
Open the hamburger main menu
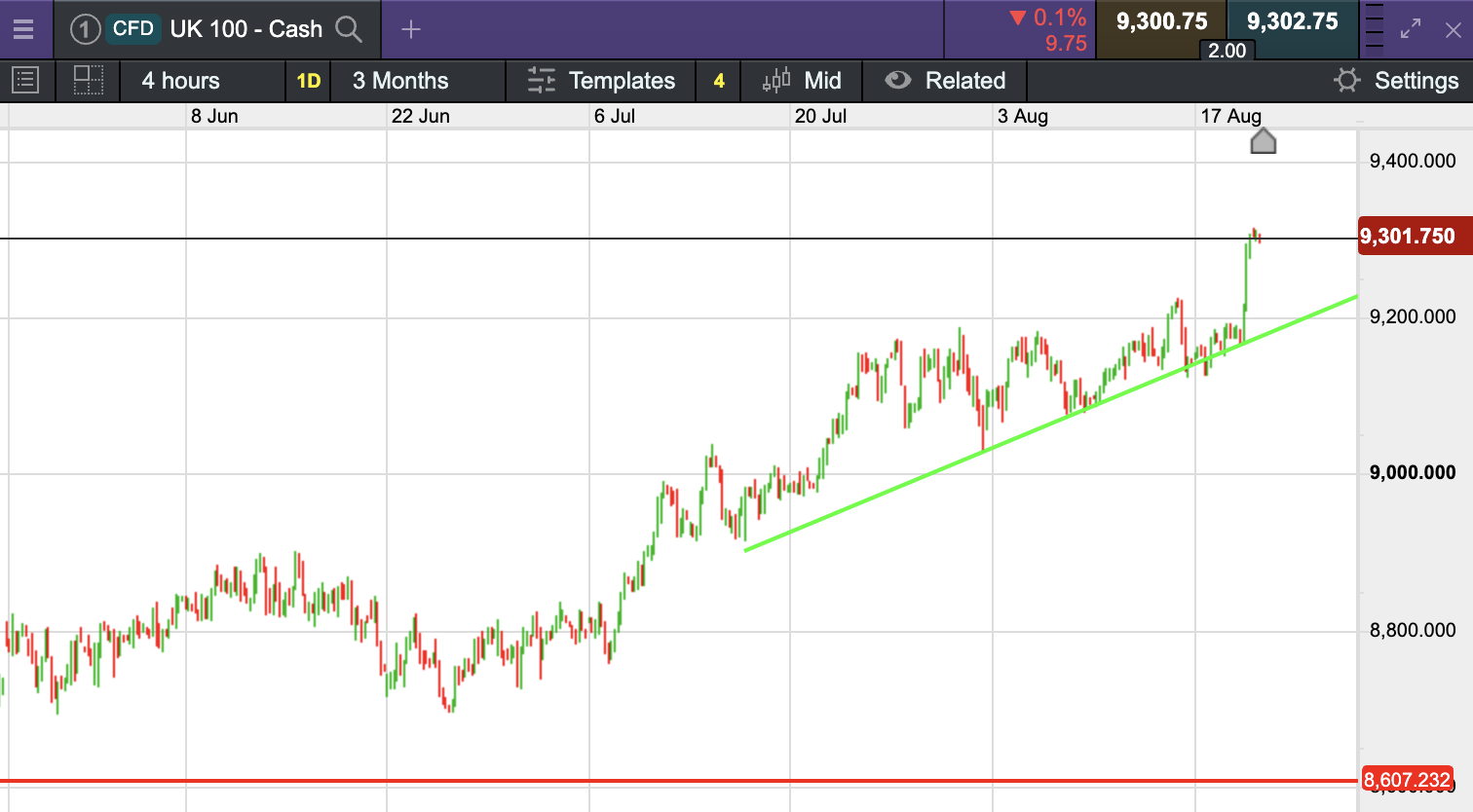pyautogui.click(x=23, y=29)
